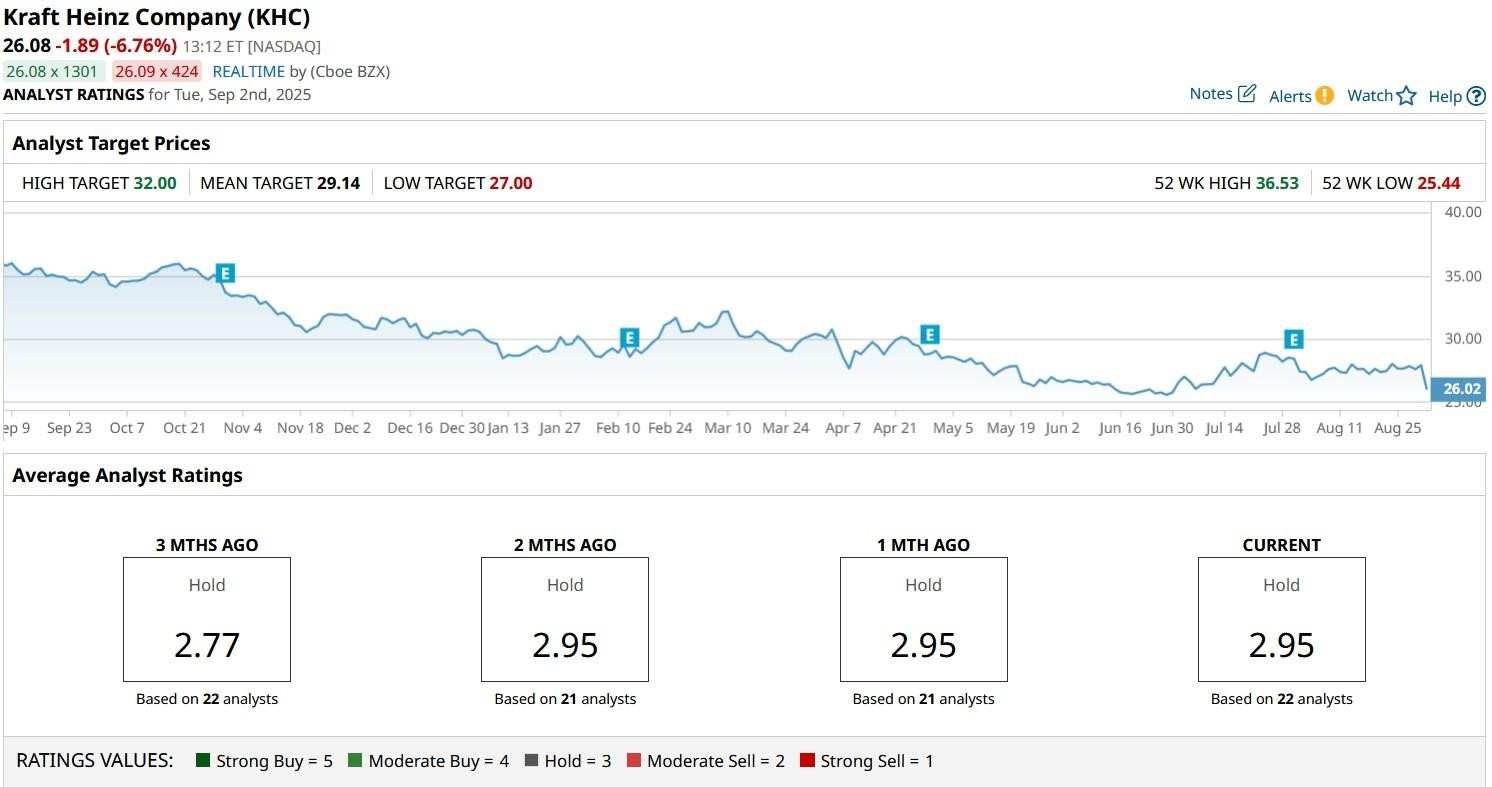Click the Oct 21 date label on chart axis
This screenshot has width=1492, height=787.
[x=185, y=428]
